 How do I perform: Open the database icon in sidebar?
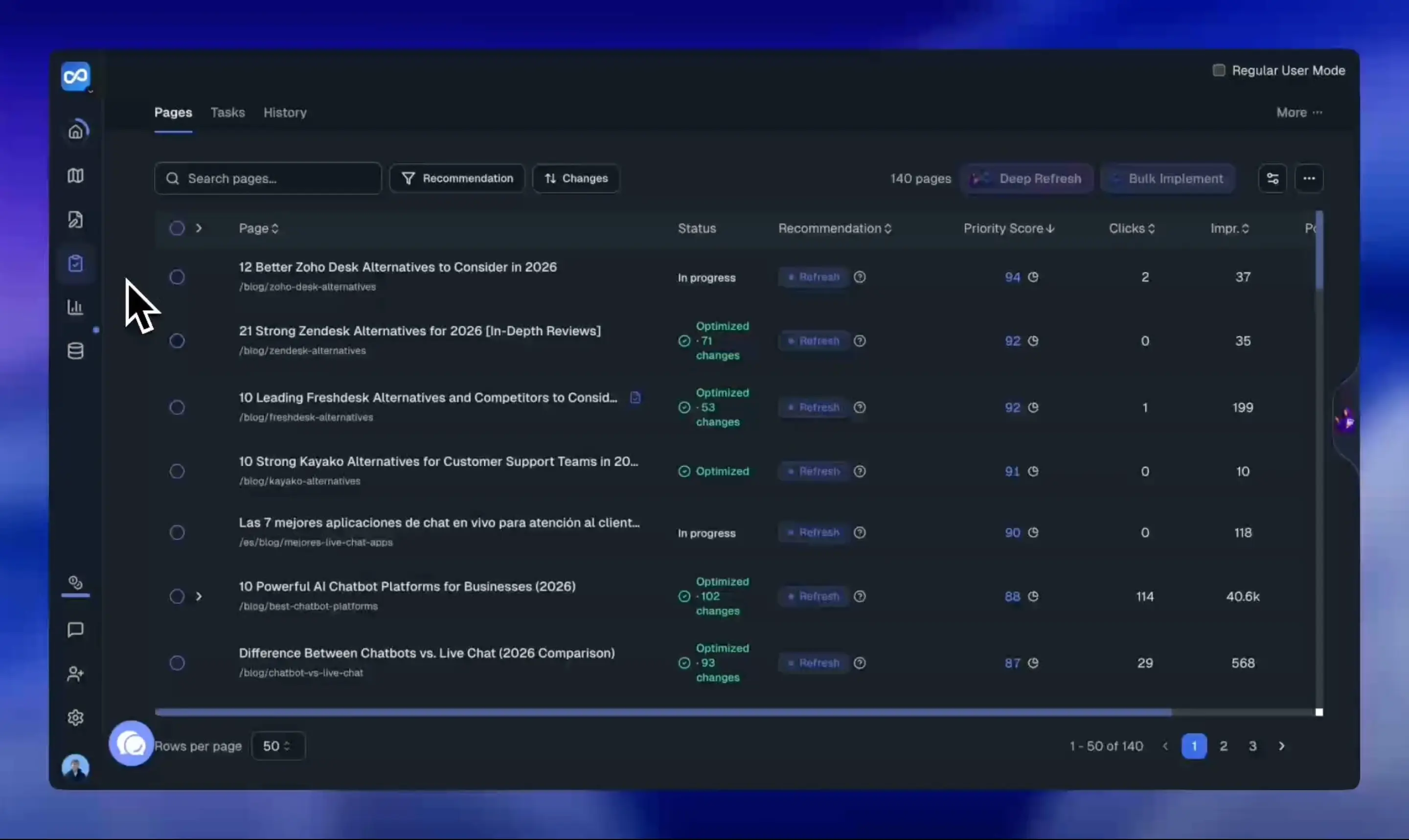[76, 351]
